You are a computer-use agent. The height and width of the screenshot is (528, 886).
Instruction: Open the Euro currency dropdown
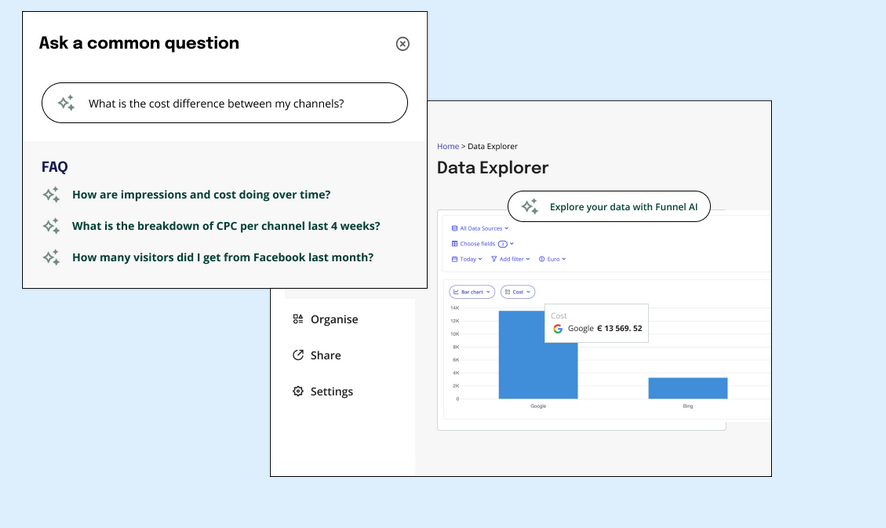pos(552,259)
